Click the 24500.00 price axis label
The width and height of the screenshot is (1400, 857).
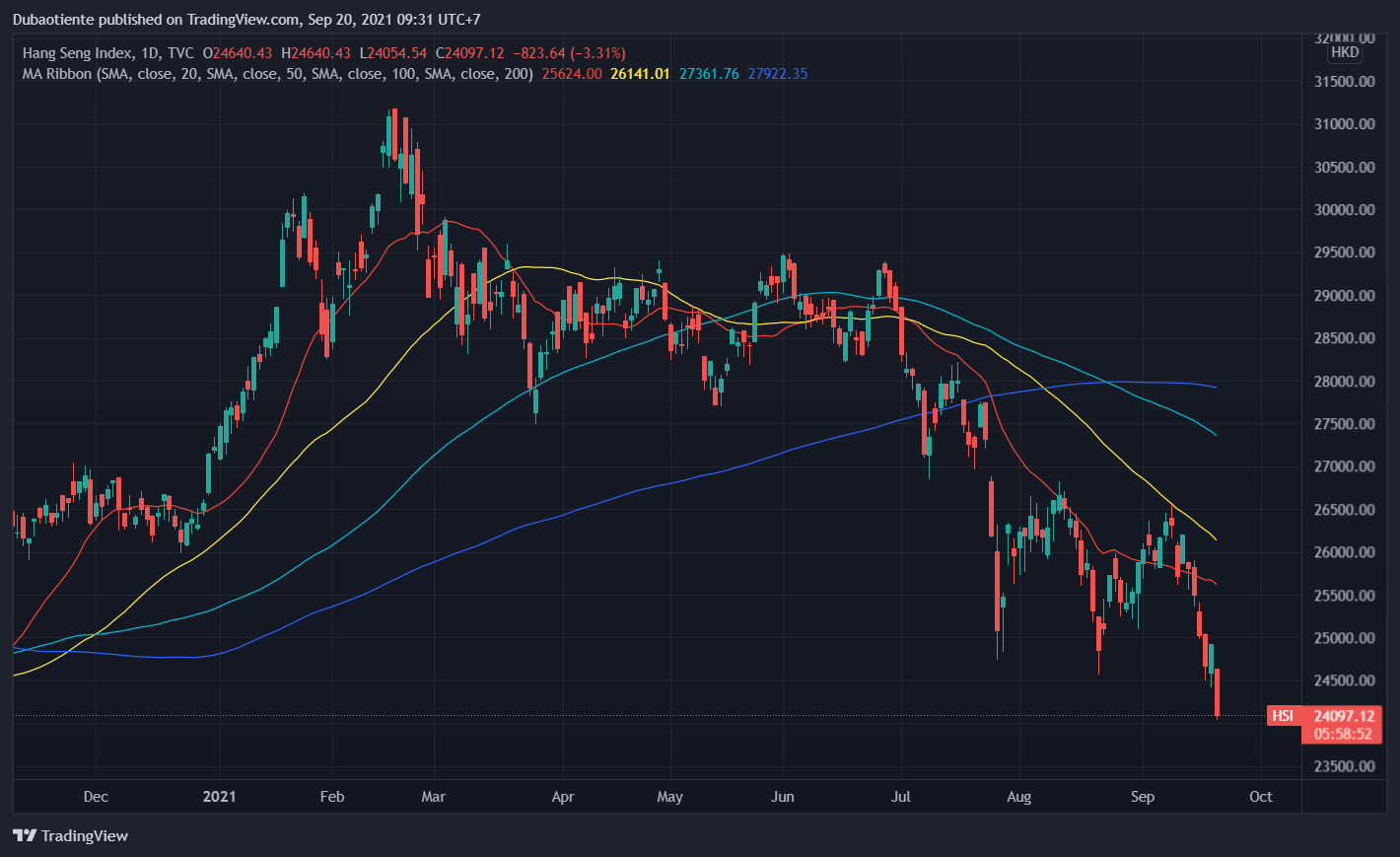(x=1344, y=680)
